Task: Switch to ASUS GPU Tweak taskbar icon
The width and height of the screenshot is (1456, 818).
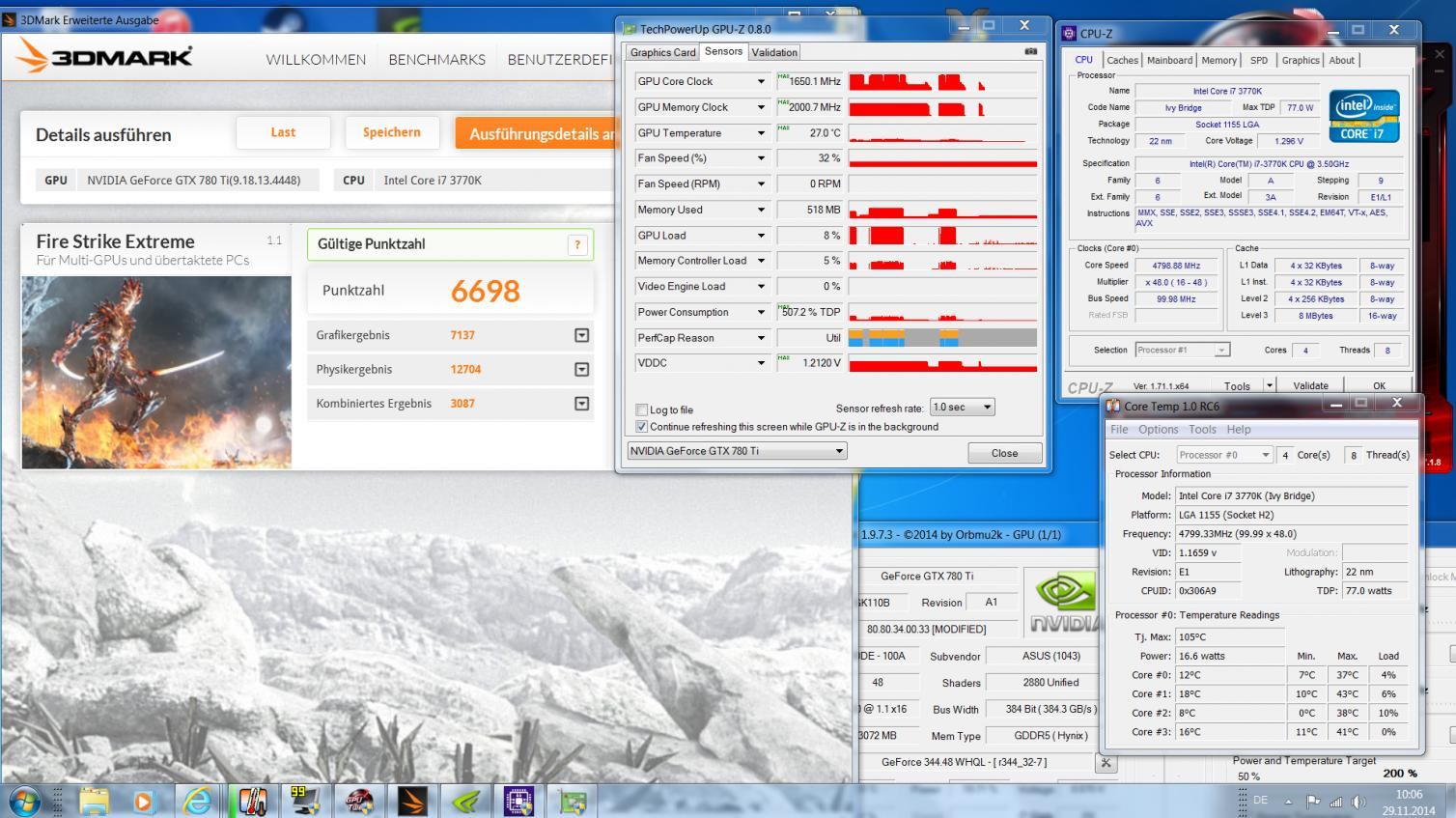Action: coord(358,801)
